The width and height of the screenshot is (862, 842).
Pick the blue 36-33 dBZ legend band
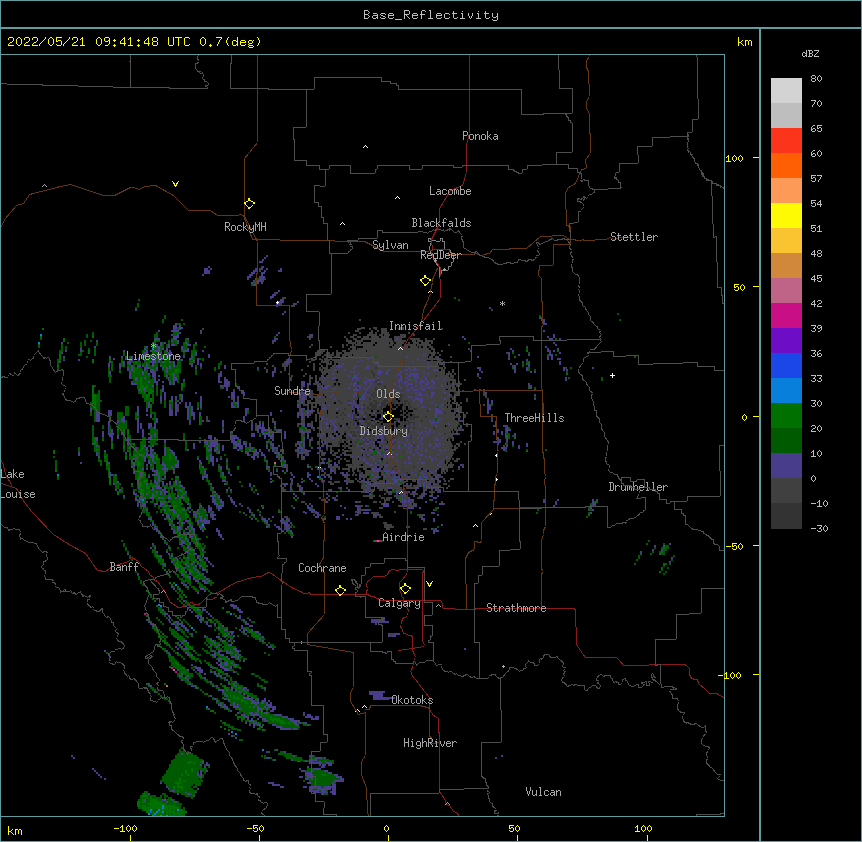[786, 365]
